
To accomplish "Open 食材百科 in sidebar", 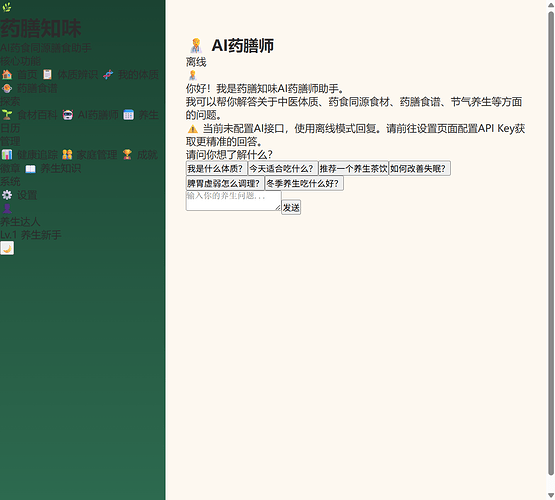I will pyautogui.click(x=37, y=115).
